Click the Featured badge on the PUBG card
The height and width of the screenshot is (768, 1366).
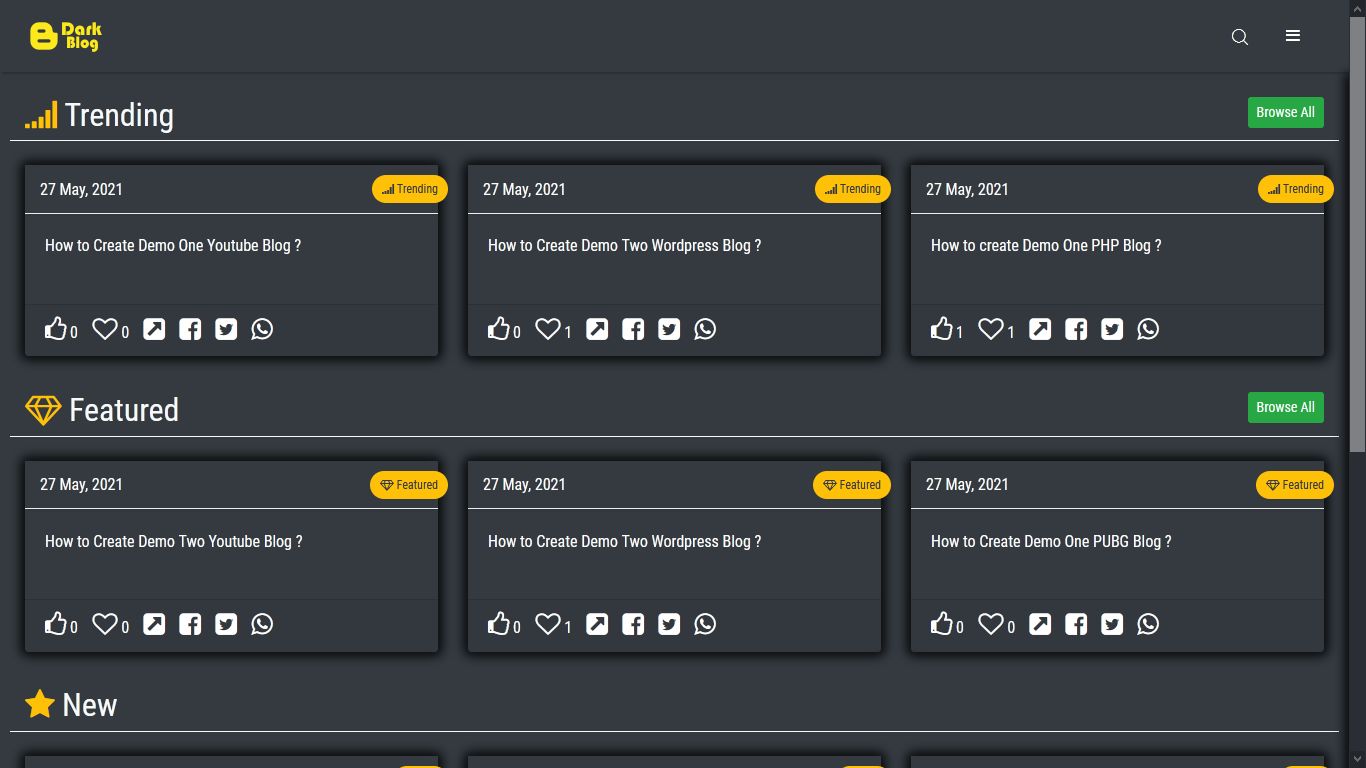pyautogui.click(x=1294, y=485)
